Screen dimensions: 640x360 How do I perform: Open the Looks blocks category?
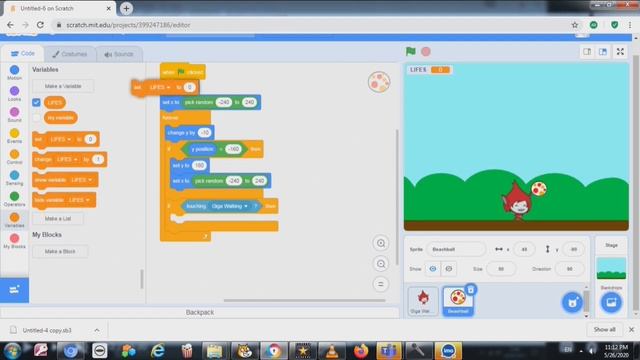point(14,94)
